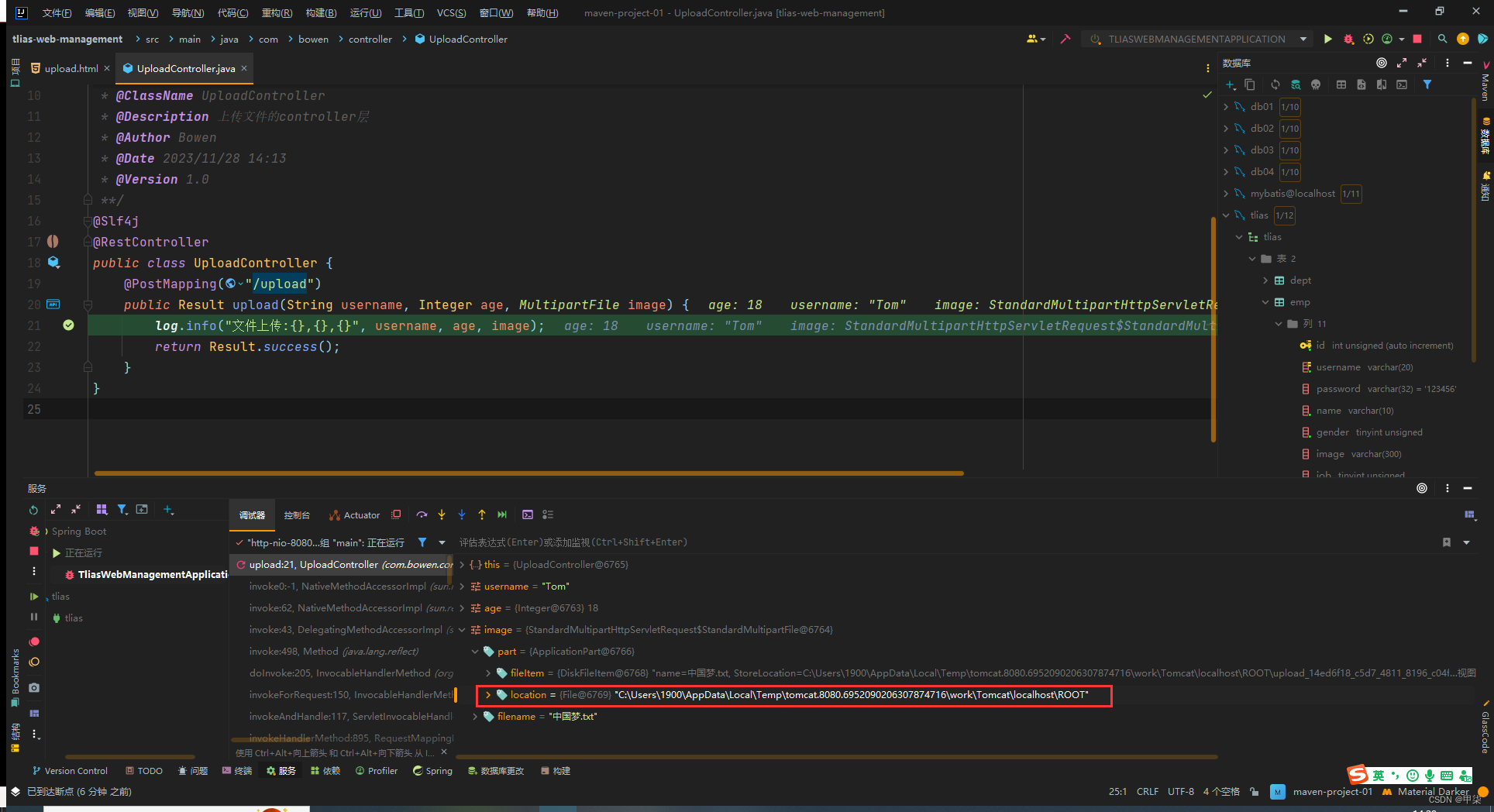Rerun services with the refresh icon
The height and width of the screenshot is (812, 1494).
[x=33, y=510]
